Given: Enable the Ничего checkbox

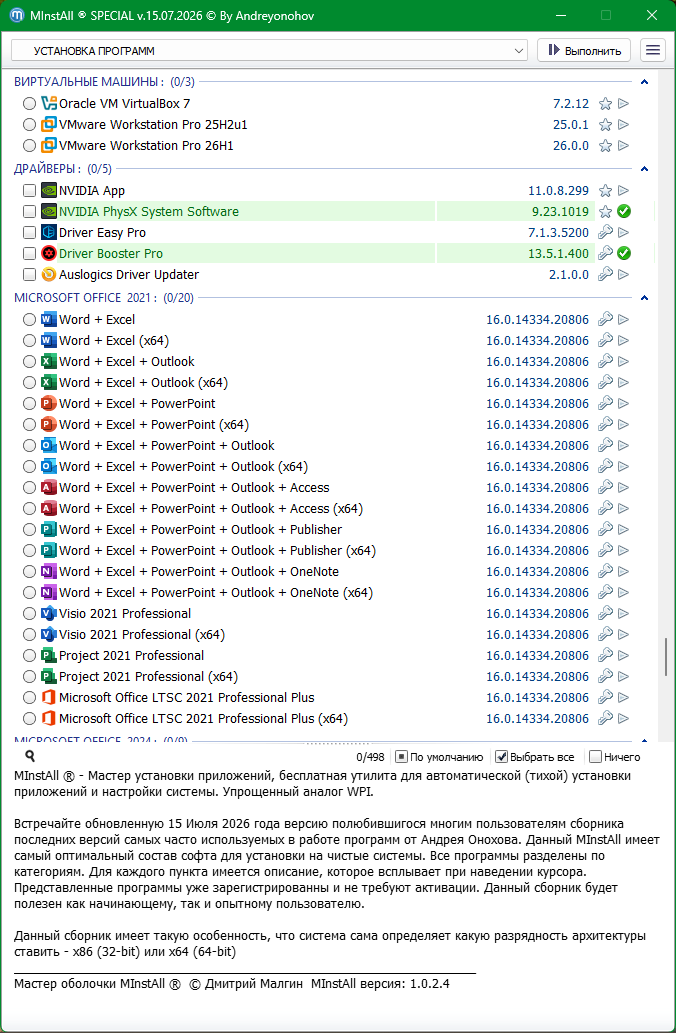Looking at the screenshot, I should (x=596, y=757).
